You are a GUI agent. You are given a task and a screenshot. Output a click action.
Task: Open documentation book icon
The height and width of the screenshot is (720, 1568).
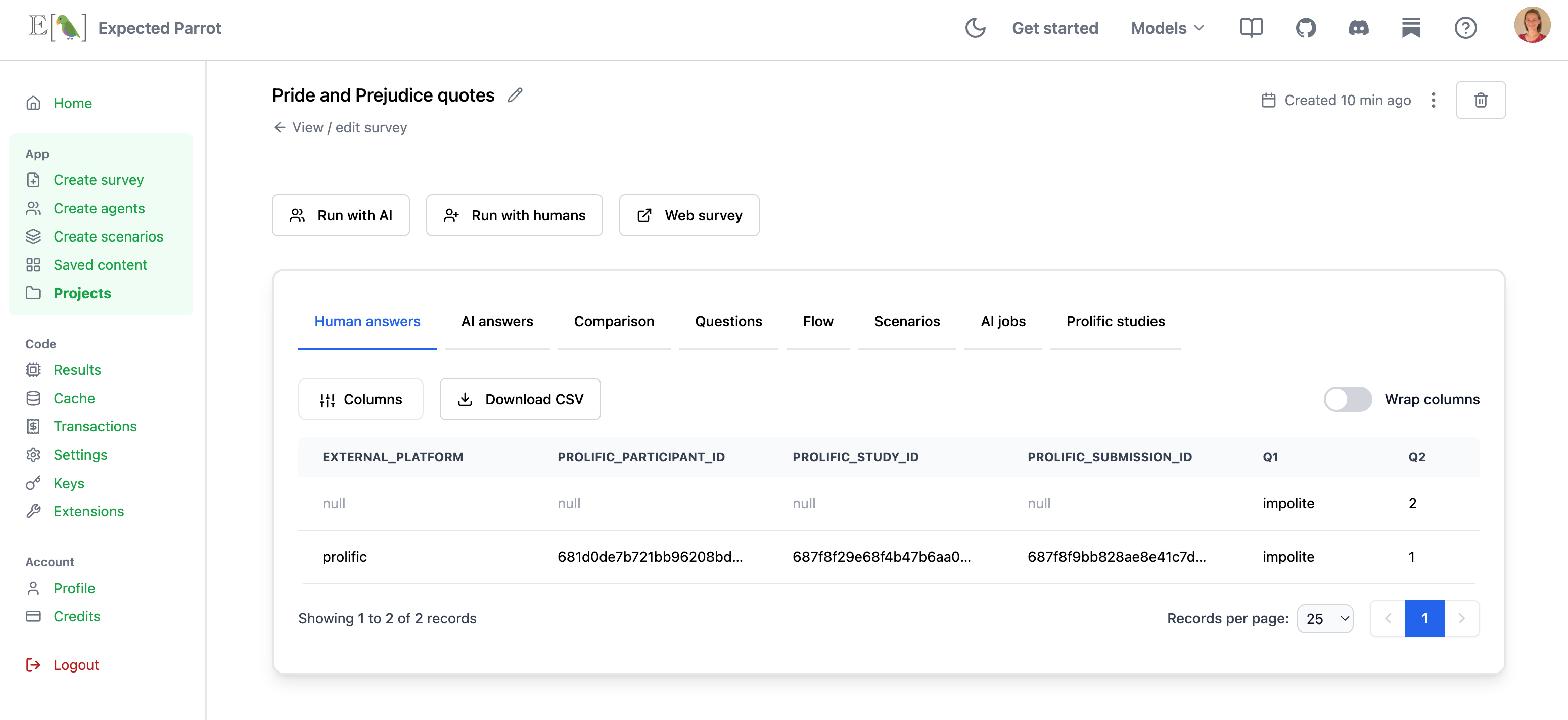click(1251, 28)
